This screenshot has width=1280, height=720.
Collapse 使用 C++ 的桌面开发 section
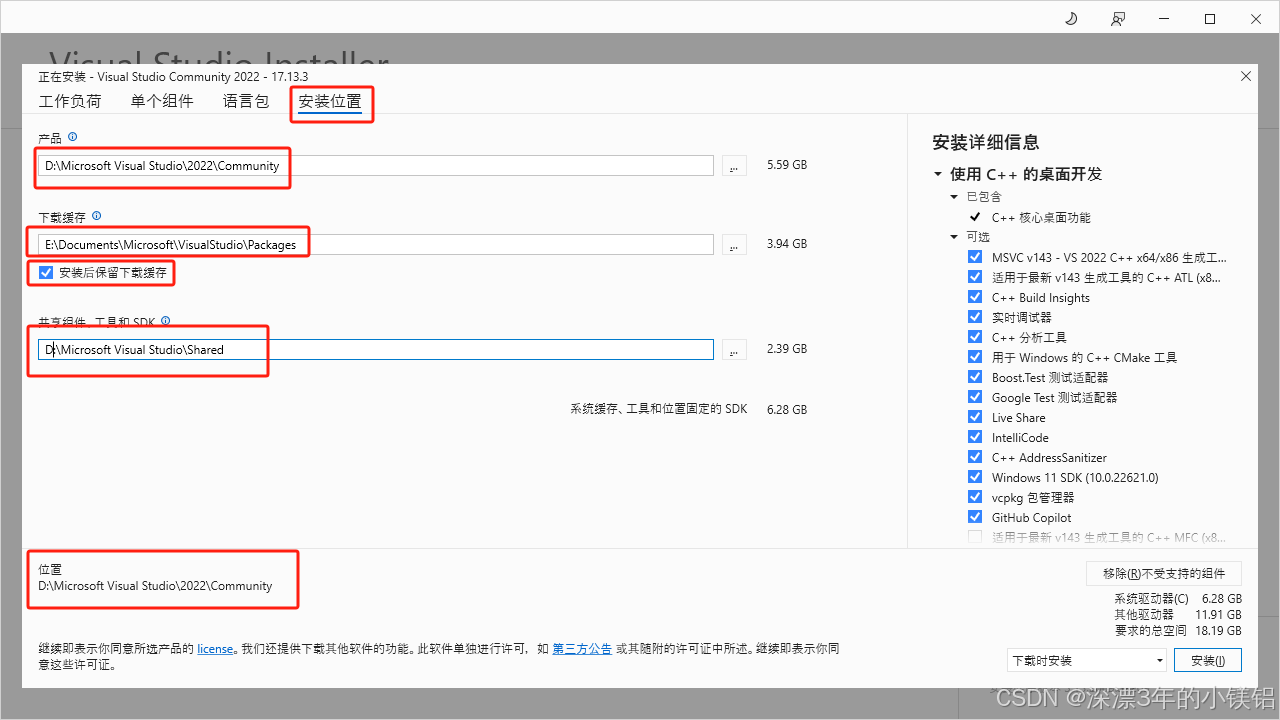tap(938, 174)
